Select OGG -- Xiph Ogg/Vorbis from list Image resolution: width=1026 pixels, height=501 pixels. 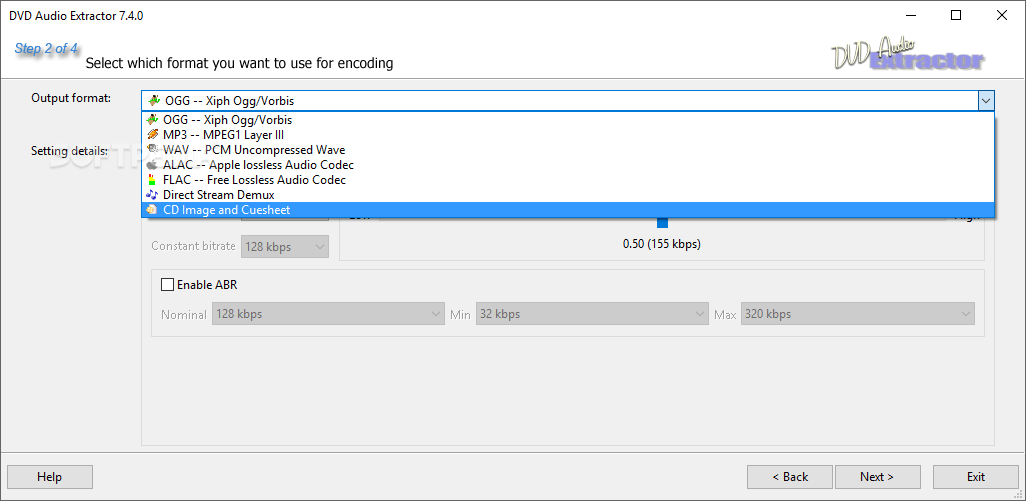568,120
